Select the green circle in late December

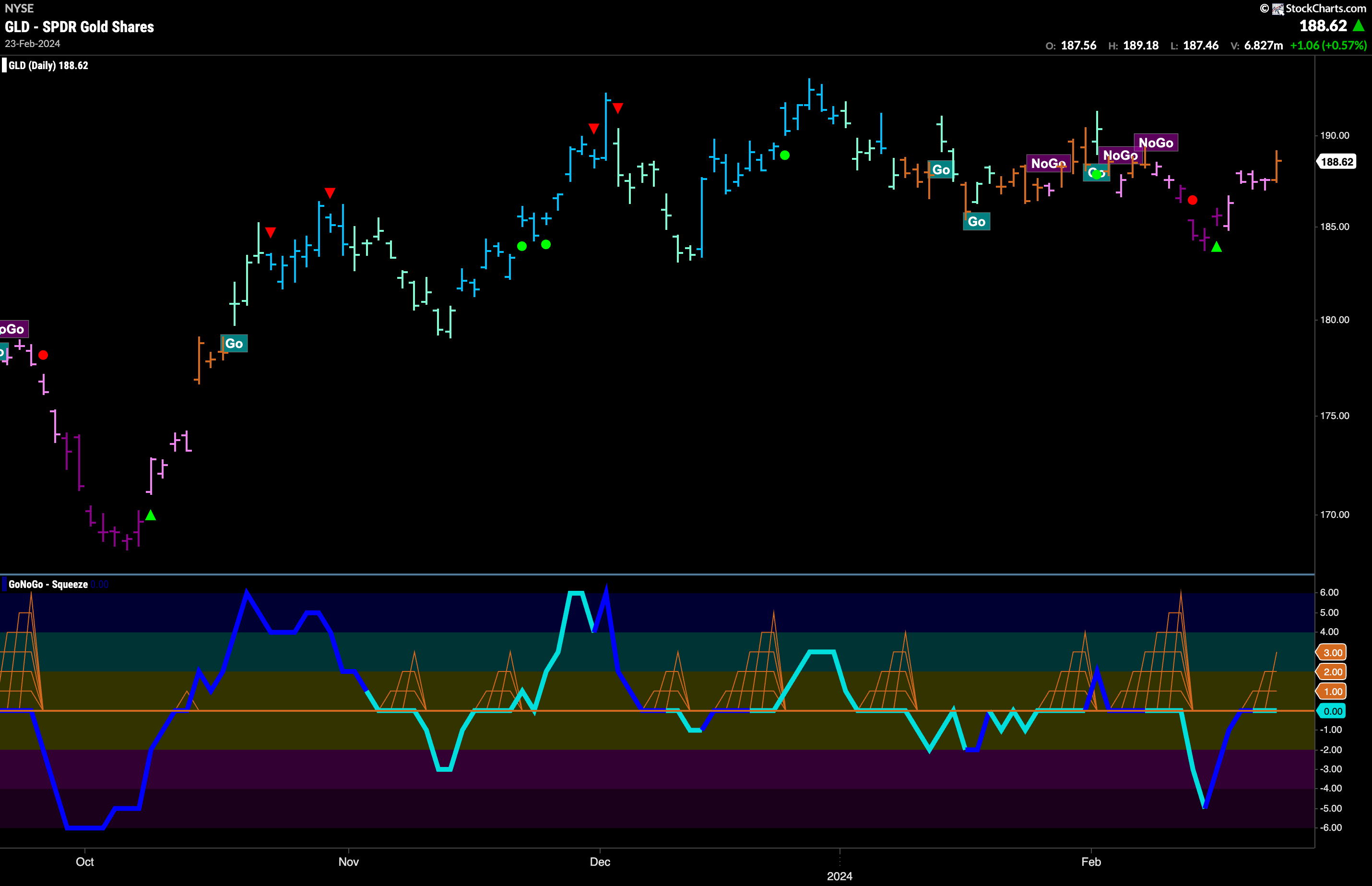(785, 156)
